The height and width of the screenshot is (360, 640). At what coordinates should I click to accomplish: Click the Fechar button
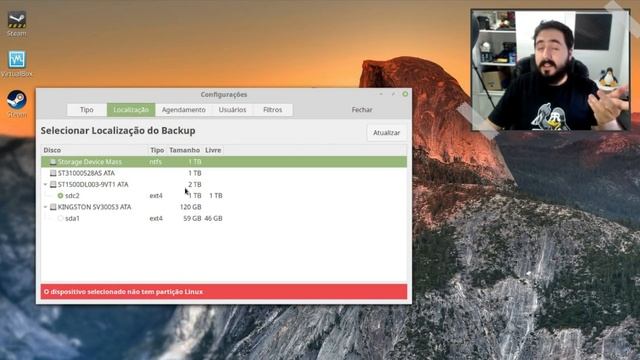[362, 110]
